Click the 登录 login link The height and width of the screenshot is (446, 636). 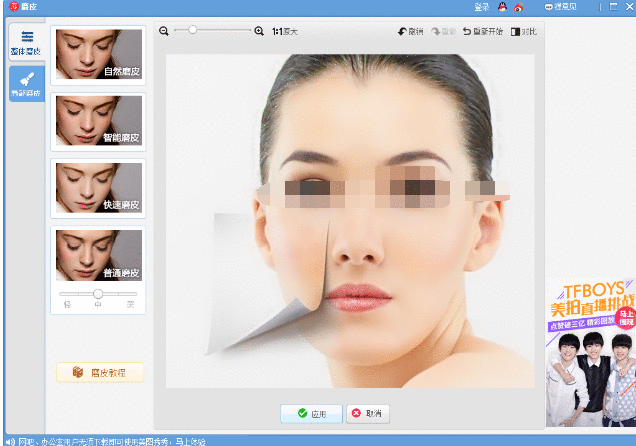pyautogui.click(x=482, y=6)
